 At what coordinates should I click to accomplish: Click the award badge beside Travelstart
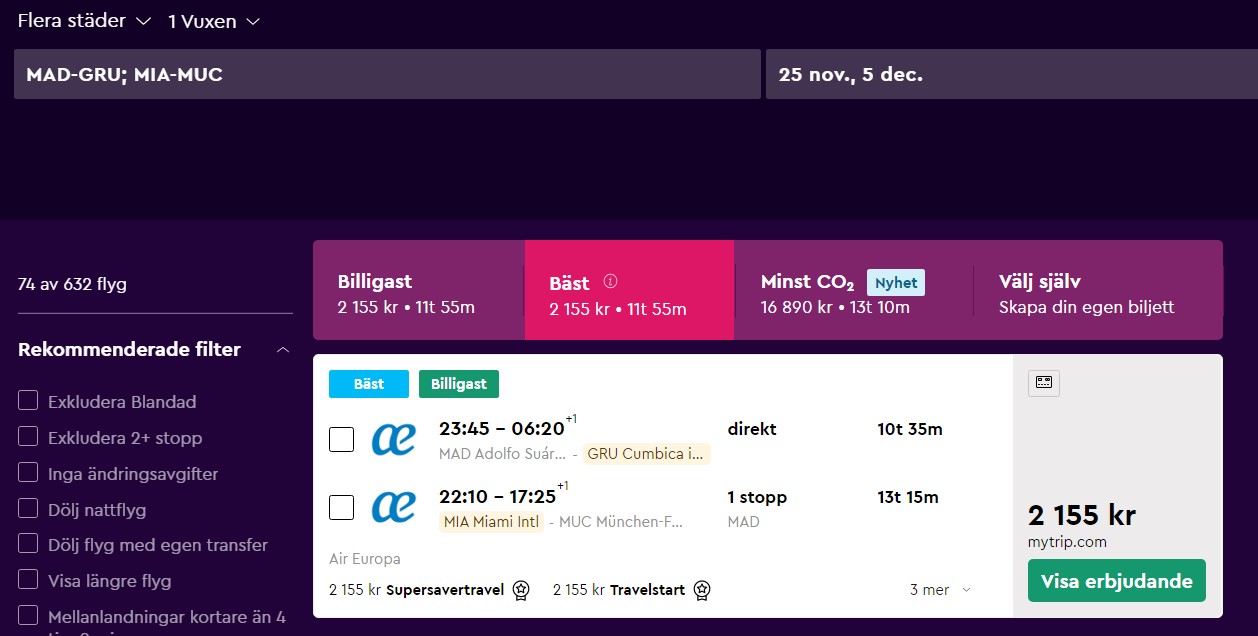click(702, 590)
